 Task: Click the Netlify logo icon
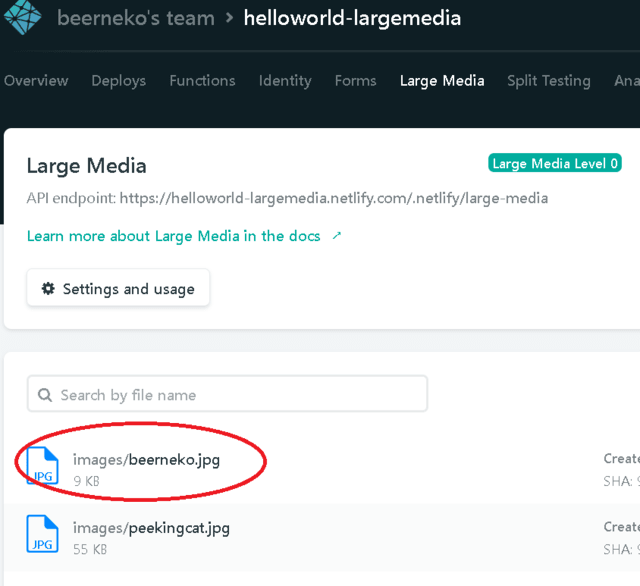[x=23, y=17]
